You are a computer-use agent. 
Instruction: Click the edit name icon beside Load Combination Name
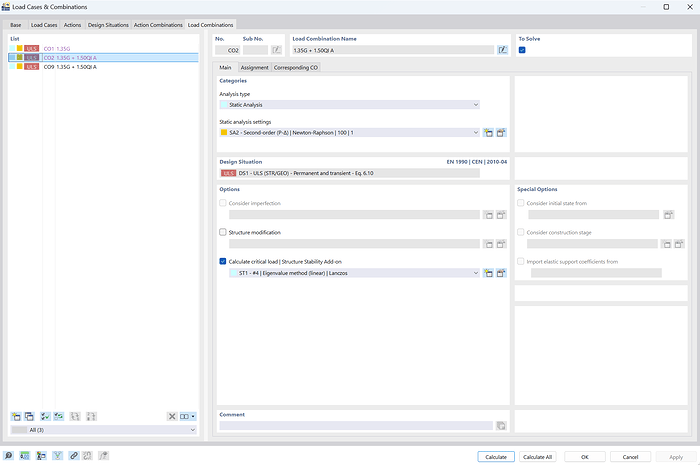click(x=503, y=50)
